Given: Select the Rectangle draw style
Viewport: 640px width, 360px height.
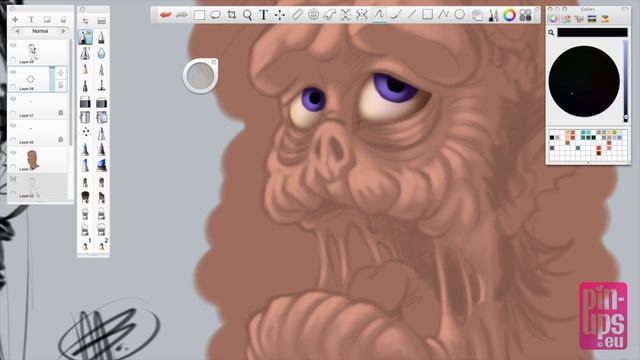Looking at the screenshot, I should [427, 15].
